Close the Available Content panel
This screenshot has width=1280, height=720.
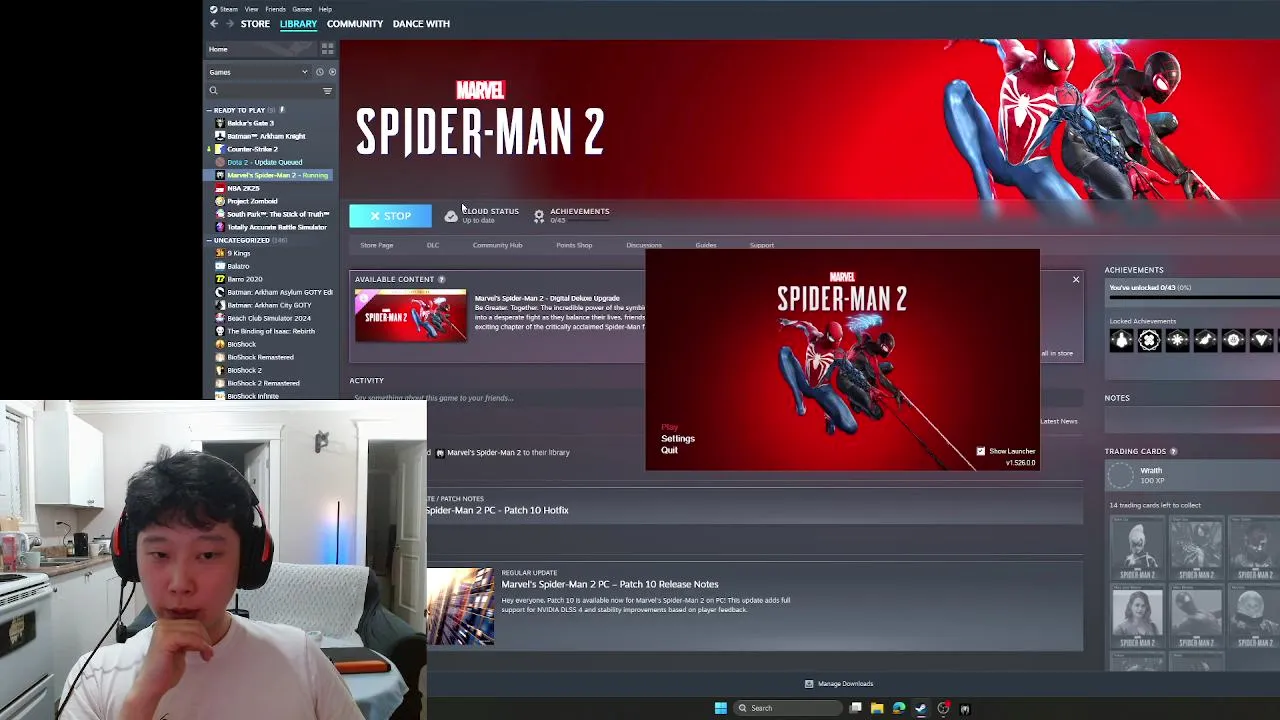pyautogui.click(x=1076, y=280)
